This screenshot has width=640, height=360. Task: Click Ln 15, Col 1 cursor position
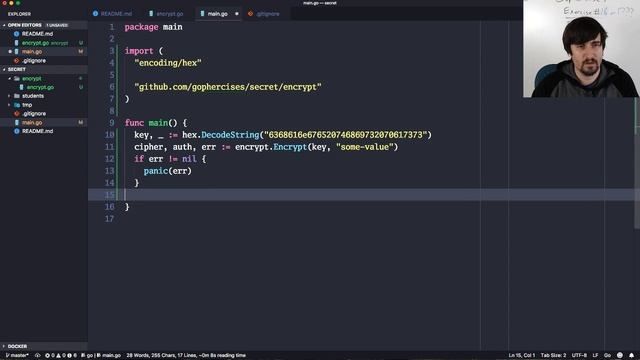pos(522,356)
